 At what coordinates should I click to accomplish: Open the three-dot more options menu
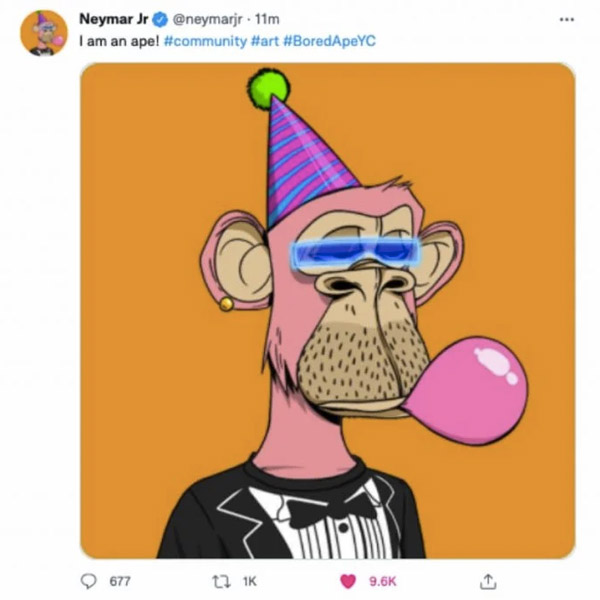coord(567,19)
